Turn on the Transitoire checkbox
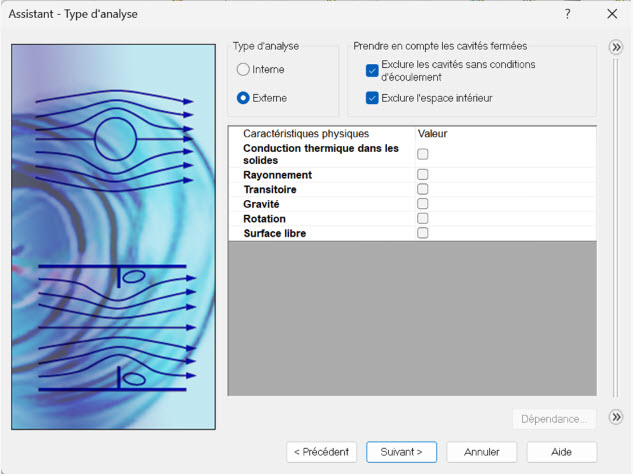The height and width of the screenshot is (474, 633). click(423, 189)
